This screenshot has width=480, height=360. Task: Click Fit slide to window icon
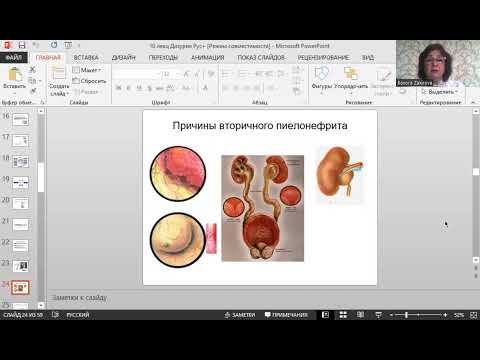point(473,315)
